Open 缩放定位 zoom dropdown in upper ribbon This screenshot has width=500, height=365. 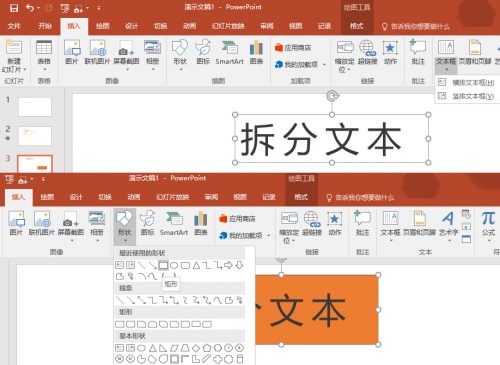point(345,65)
